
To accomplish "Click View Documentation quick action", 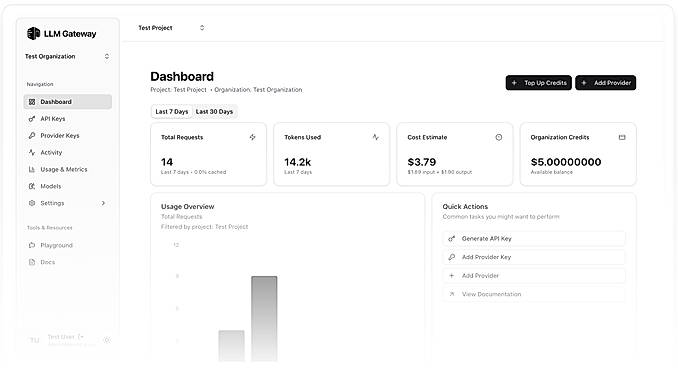I will [x=534, y=294].
